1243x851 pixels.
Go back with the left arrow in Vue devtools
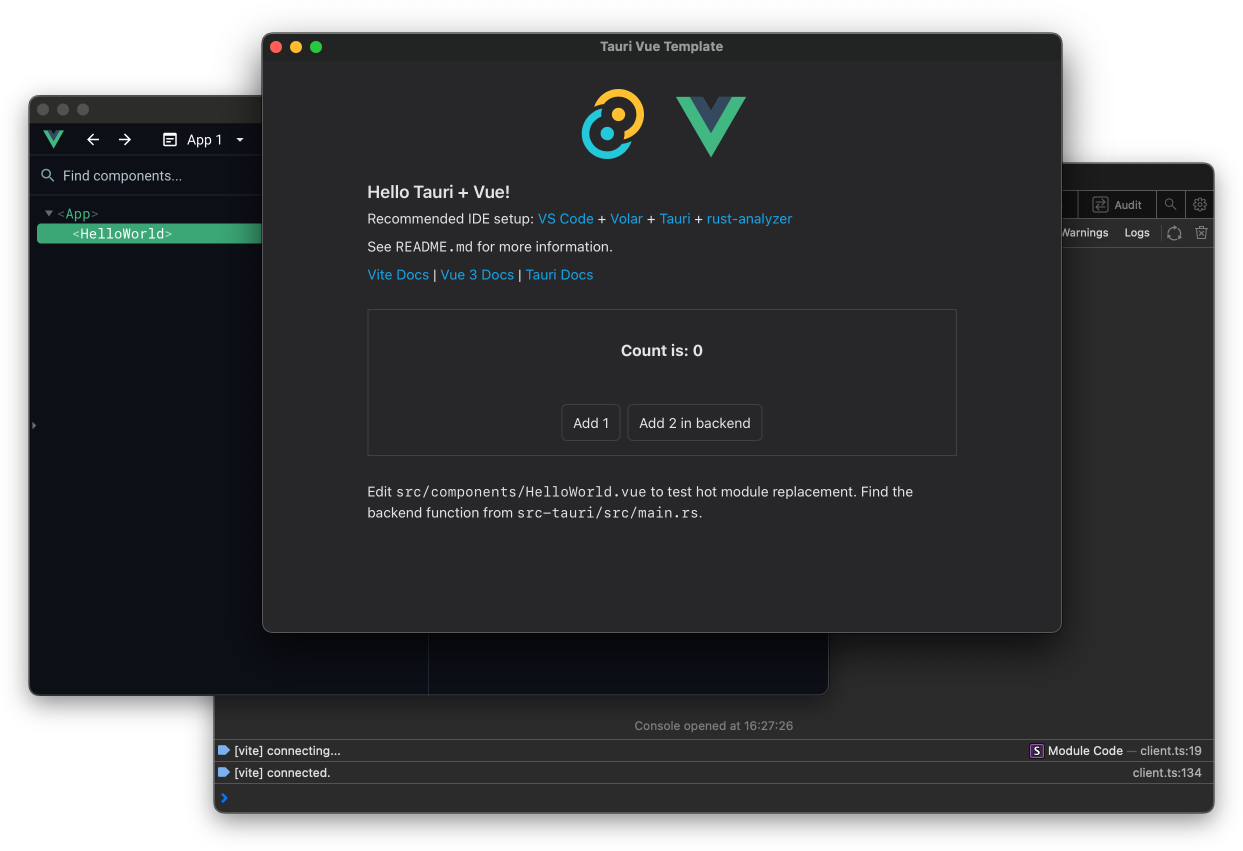[x=93, y=140]
